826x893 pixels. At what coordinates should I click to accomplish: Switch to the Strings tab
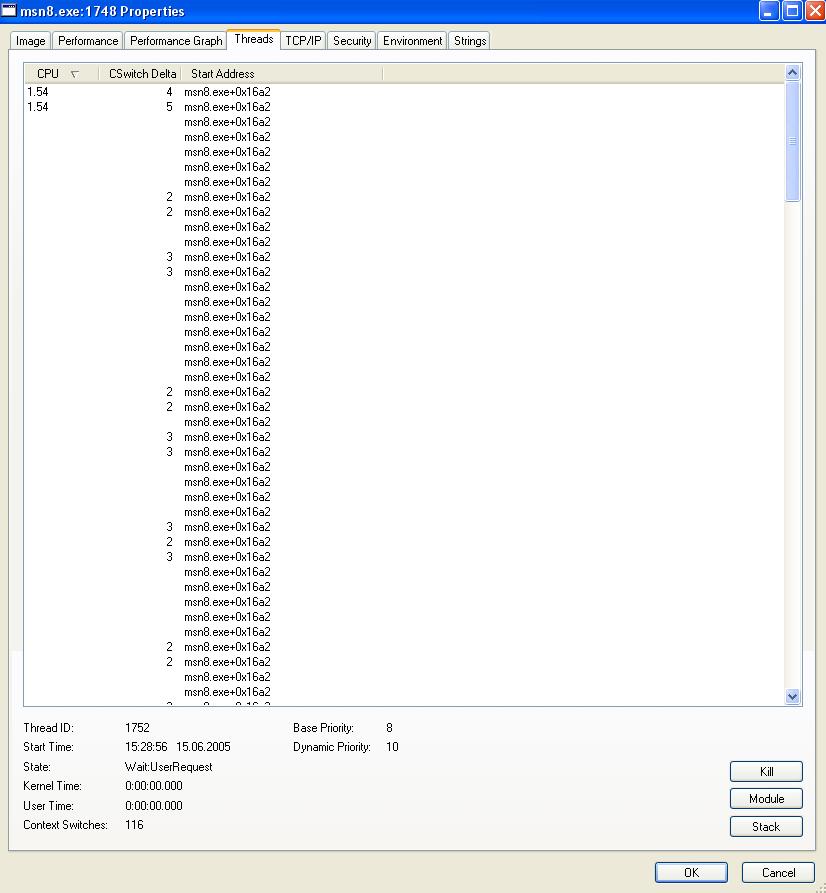(x=469, y=41)
